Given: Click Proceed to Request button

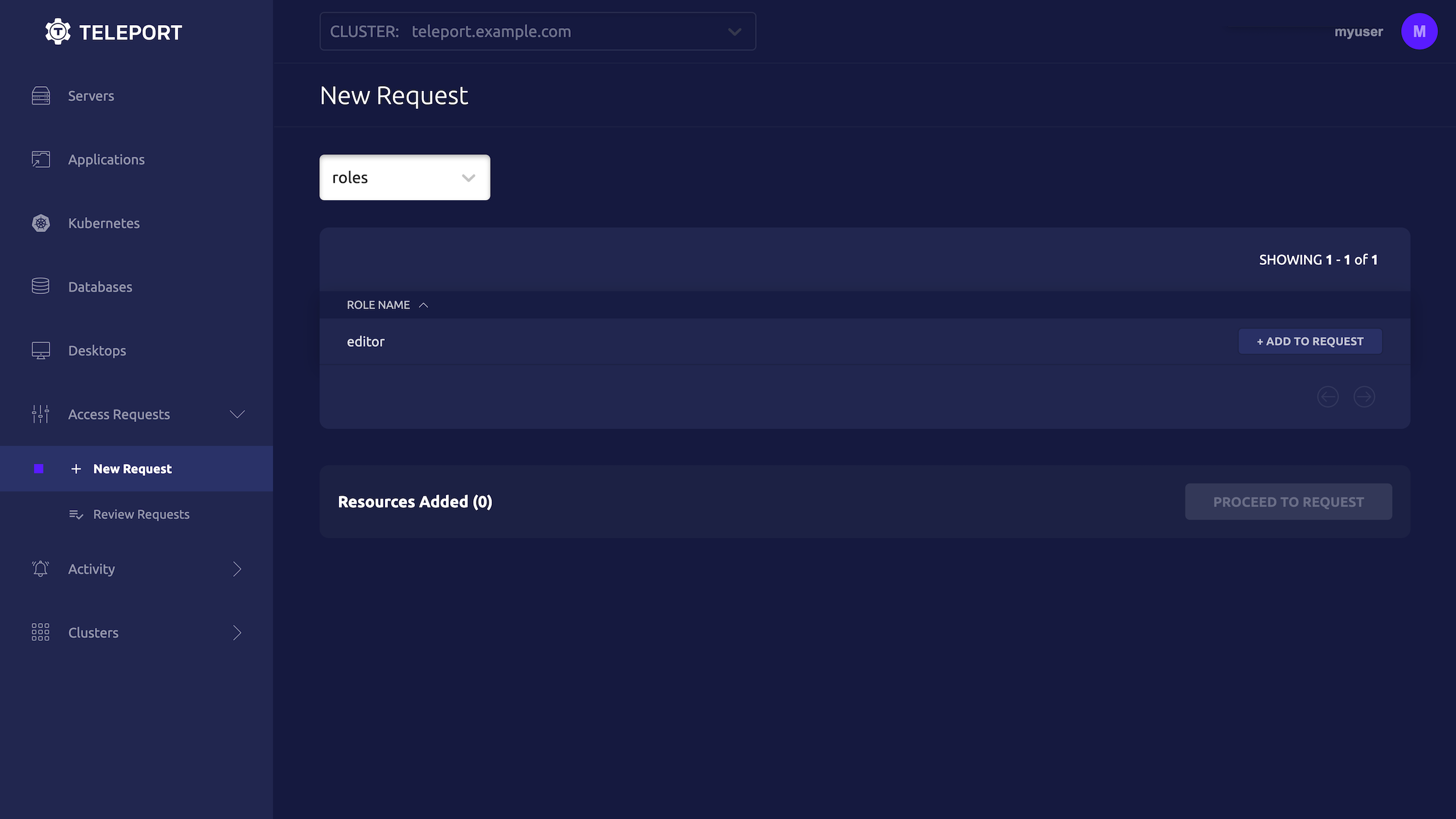Looking at the screenshot, I should [1288, 501].
